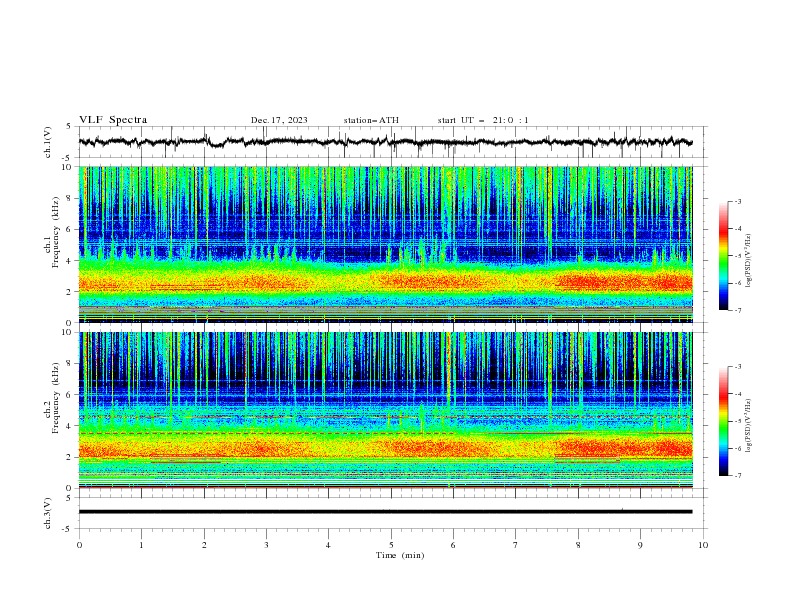The width and height of the screenshot is (792, 612).
Task: Click the time axis tick labeled 5
Action: pyautogui.click(x=391, y=545)
